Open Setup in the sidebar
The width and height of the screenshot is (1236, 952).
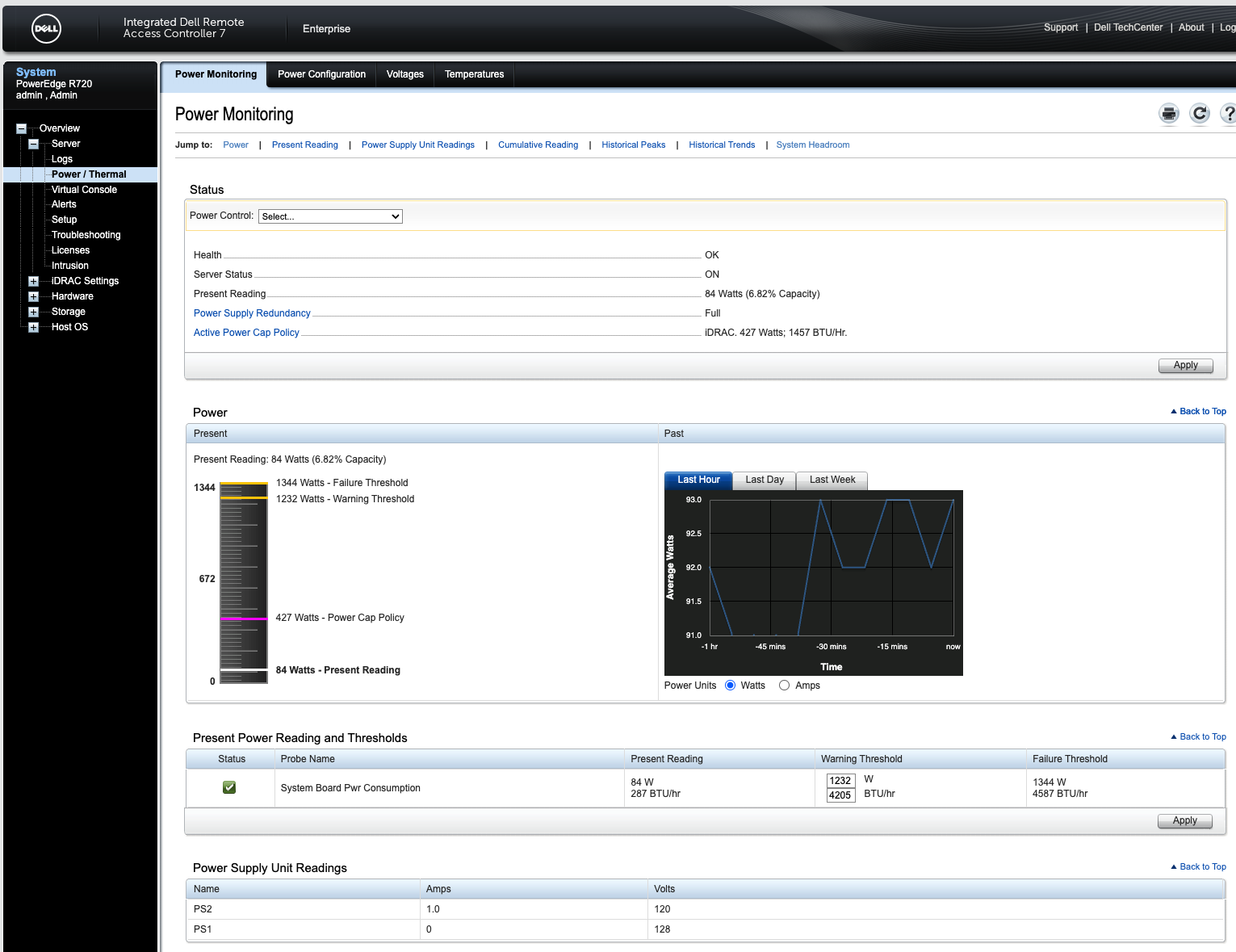(64, 220)
